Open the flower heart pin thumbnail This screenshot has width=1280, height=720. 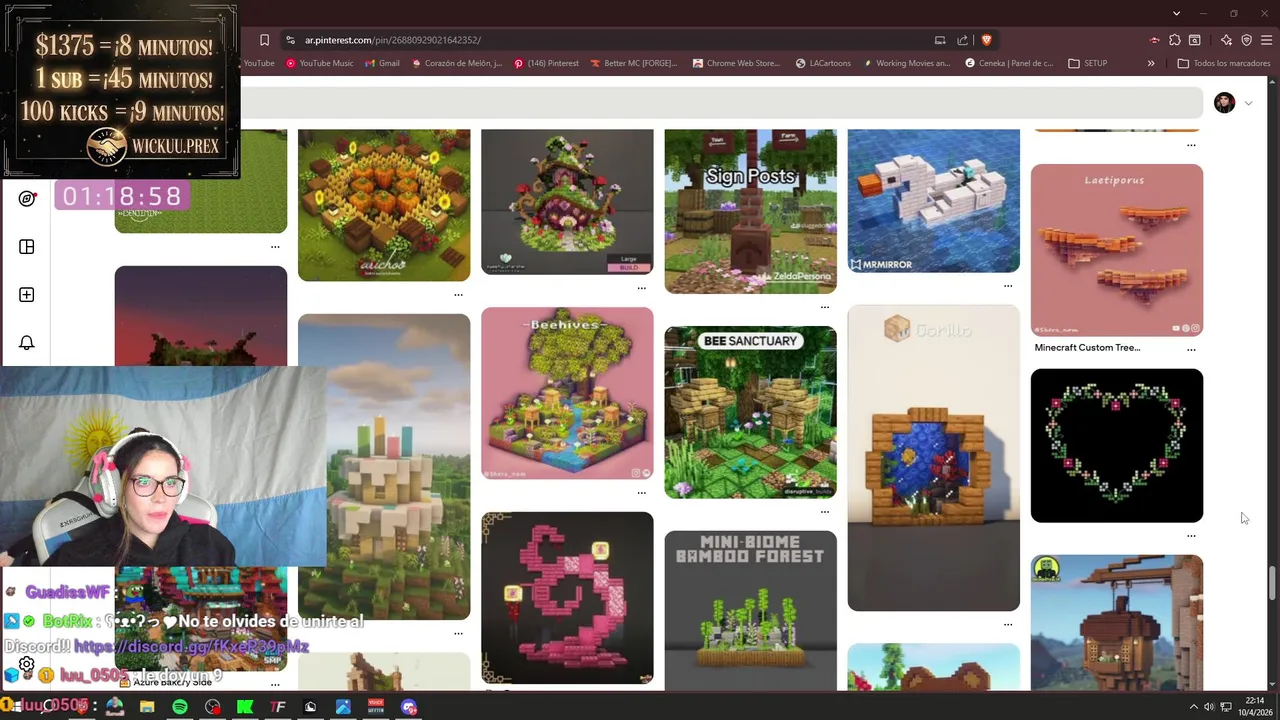tap(1117, 445)
